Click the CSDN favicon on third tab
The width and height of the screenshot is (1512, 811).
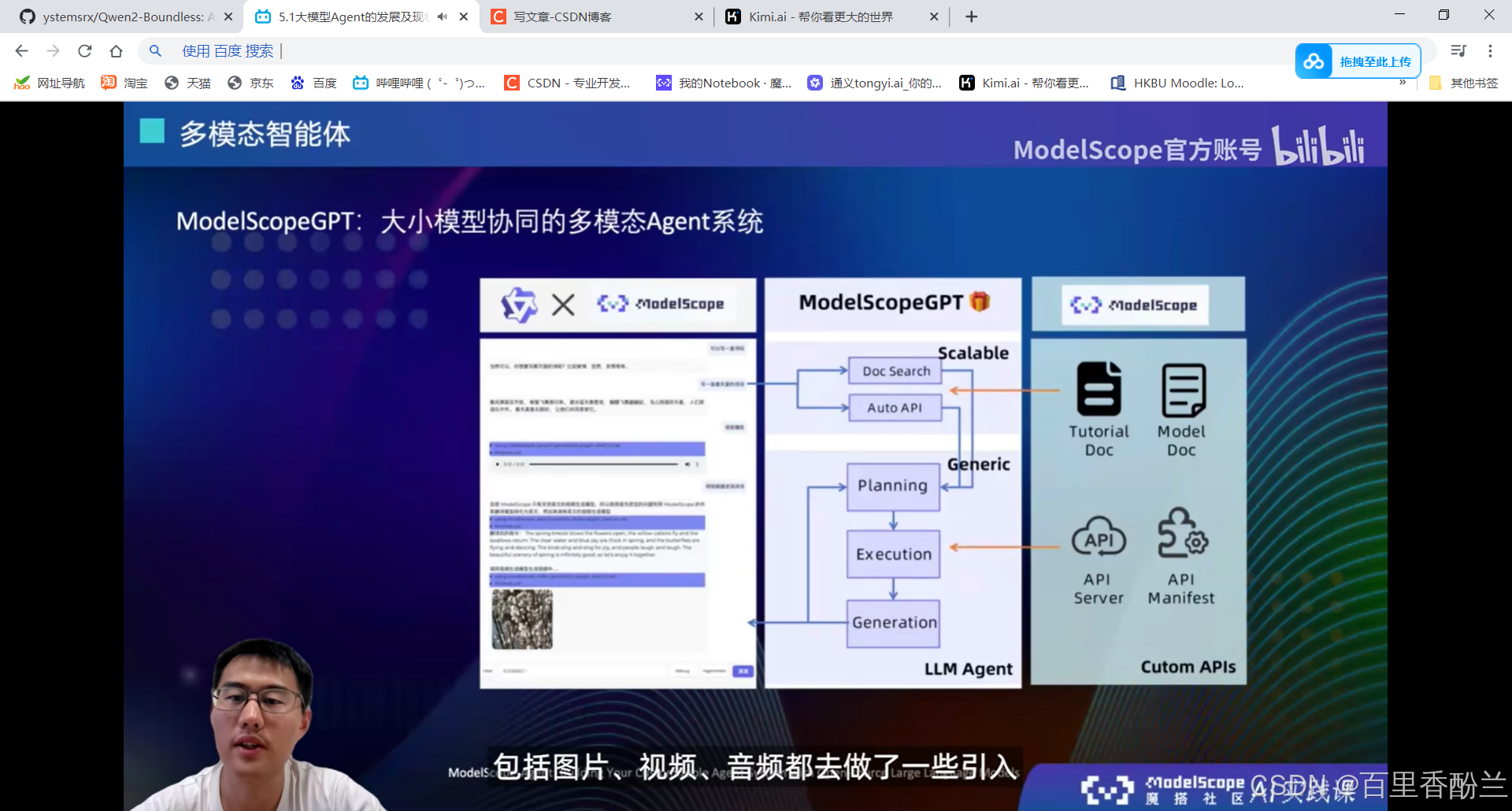point(498,17)
